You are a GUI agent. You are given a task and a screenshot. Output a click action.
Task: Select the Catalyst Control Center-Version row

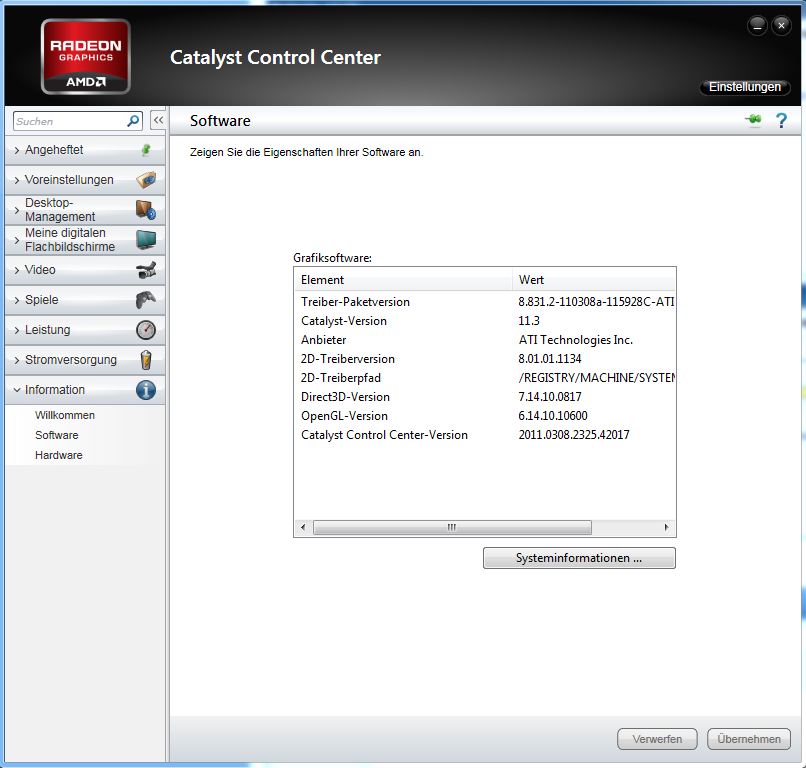(485, 435)
